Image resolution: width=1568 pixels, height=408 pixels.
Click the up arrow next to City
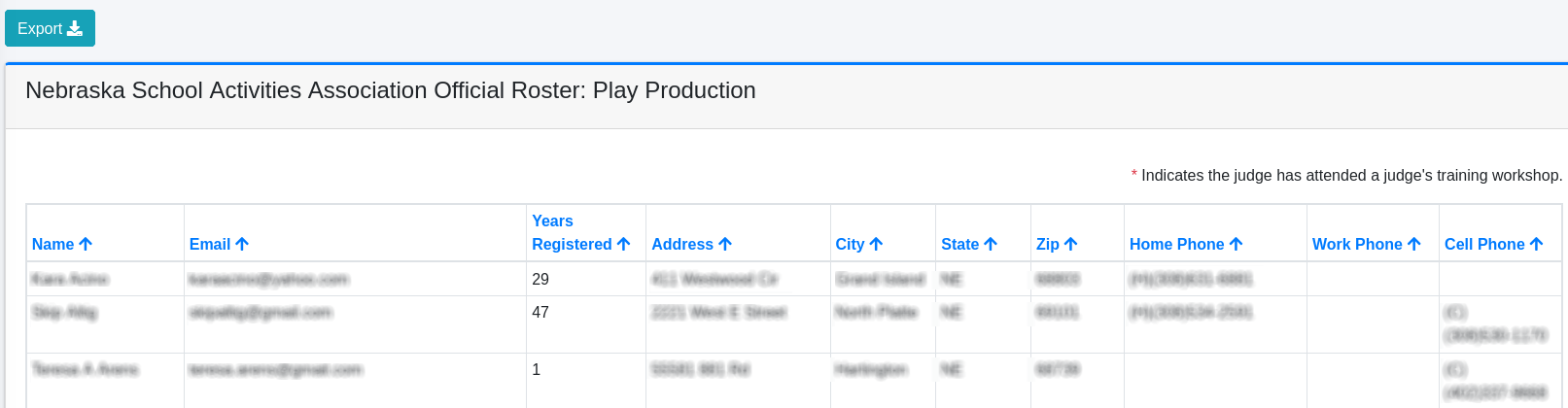876,245
